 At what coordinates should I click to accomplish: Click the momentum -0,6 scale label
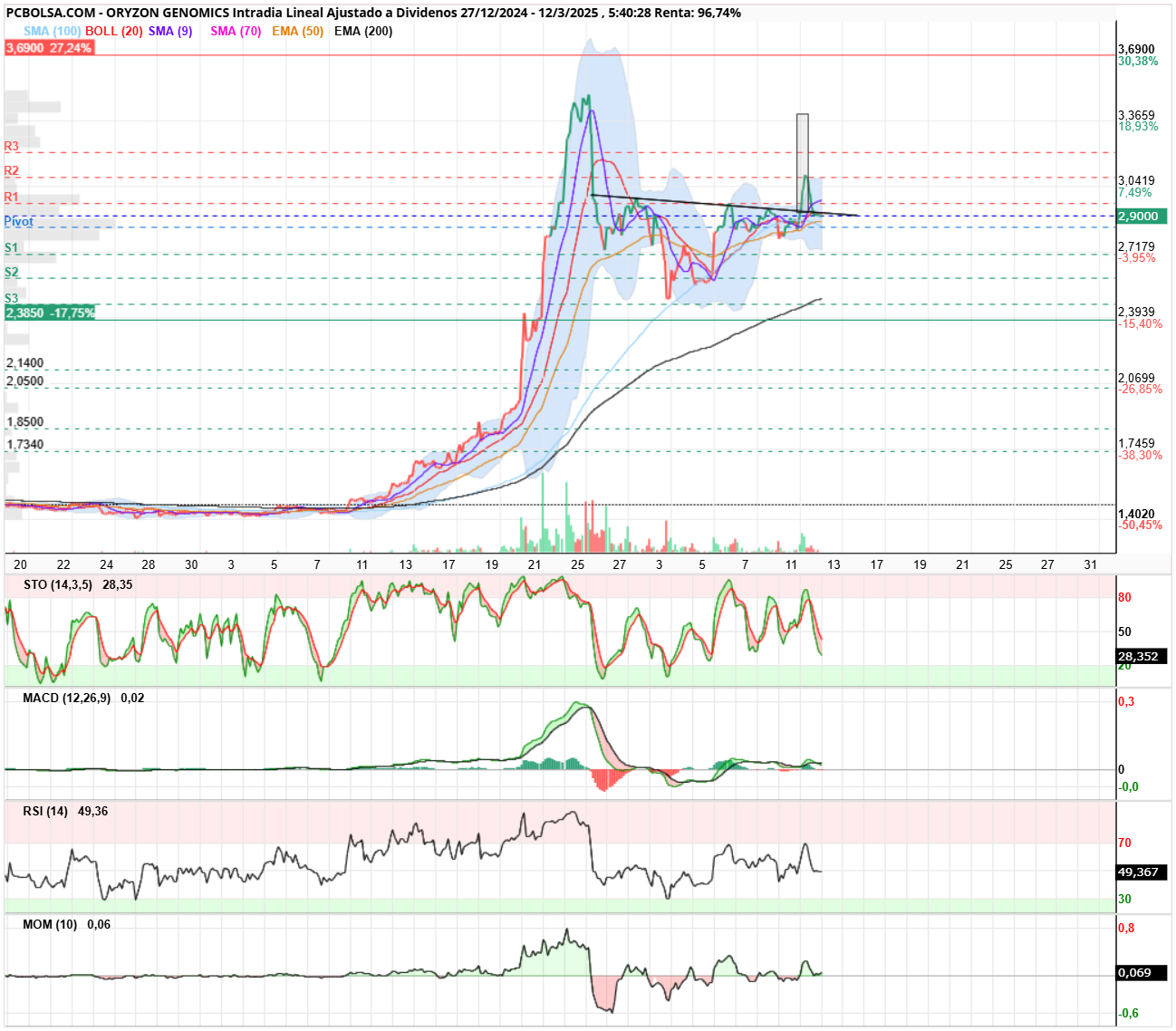click(1128, 1013)
